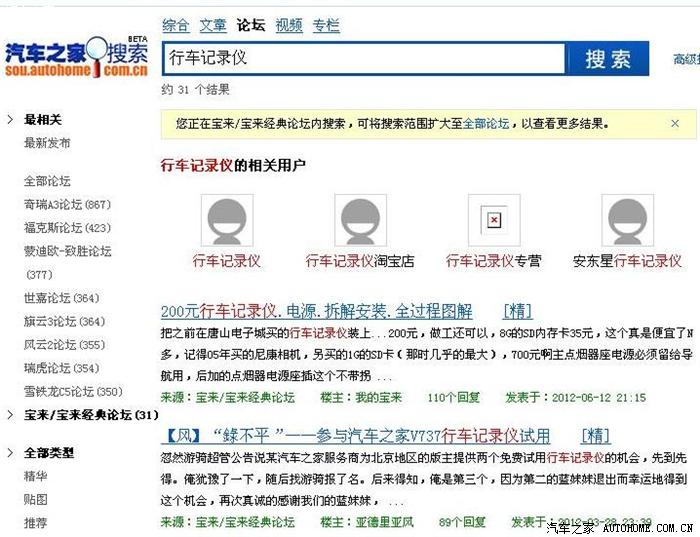Sort results by 最相关
This screenshot has width=700, height=537.
tap(43, 120)
